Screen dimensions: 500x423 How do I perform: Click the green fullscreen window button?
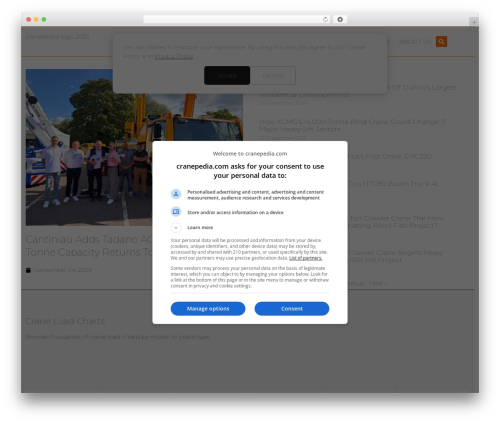pyautogui.click(x=44, y=20)
